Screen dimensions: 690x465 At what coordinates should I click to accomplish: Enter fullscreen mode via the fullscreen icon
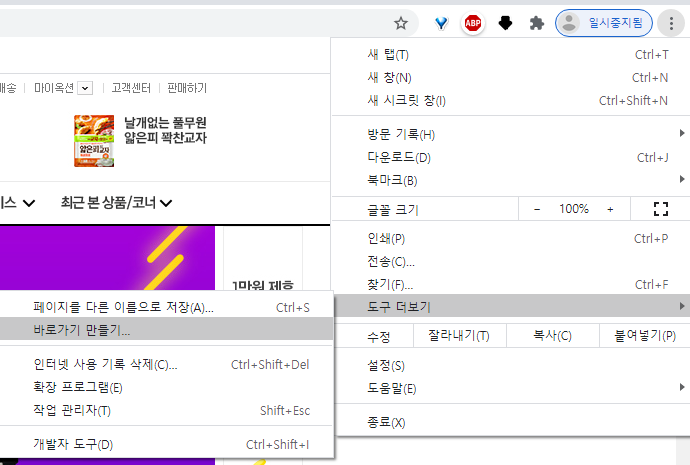661,209
